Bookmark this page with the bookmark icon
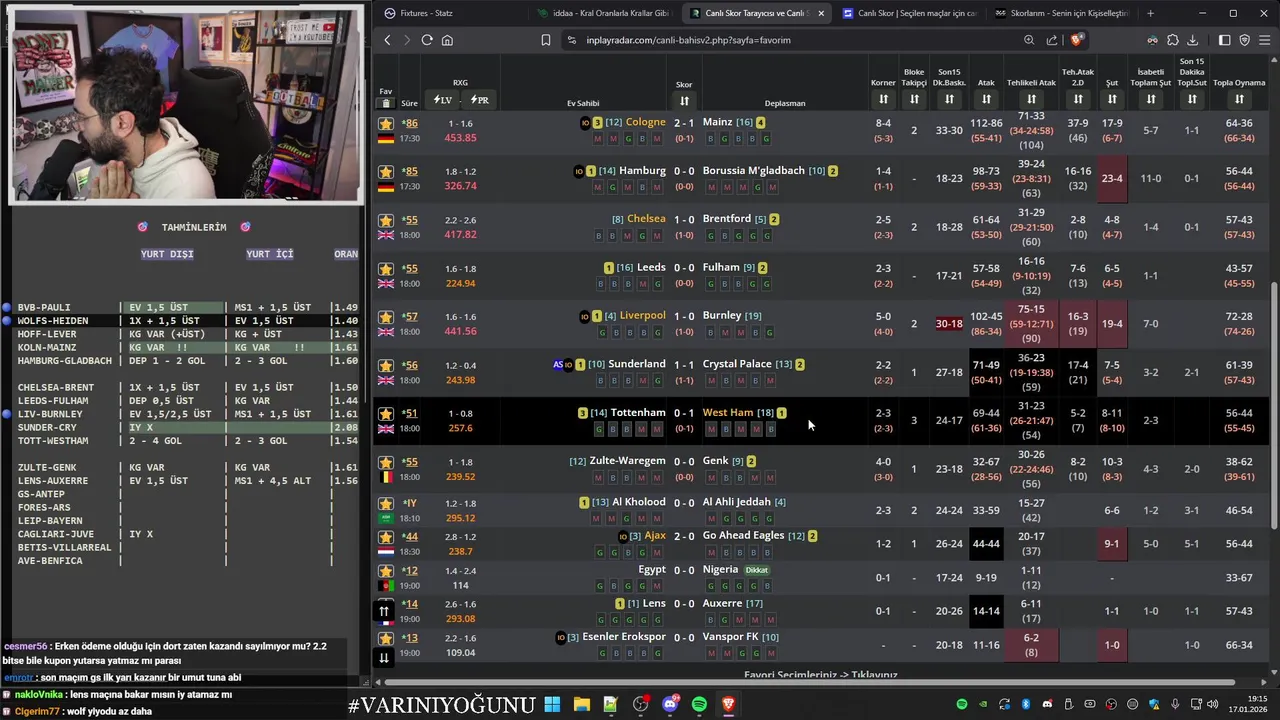This screenshot has width=1280, height=720. click(x=545, y=40)
